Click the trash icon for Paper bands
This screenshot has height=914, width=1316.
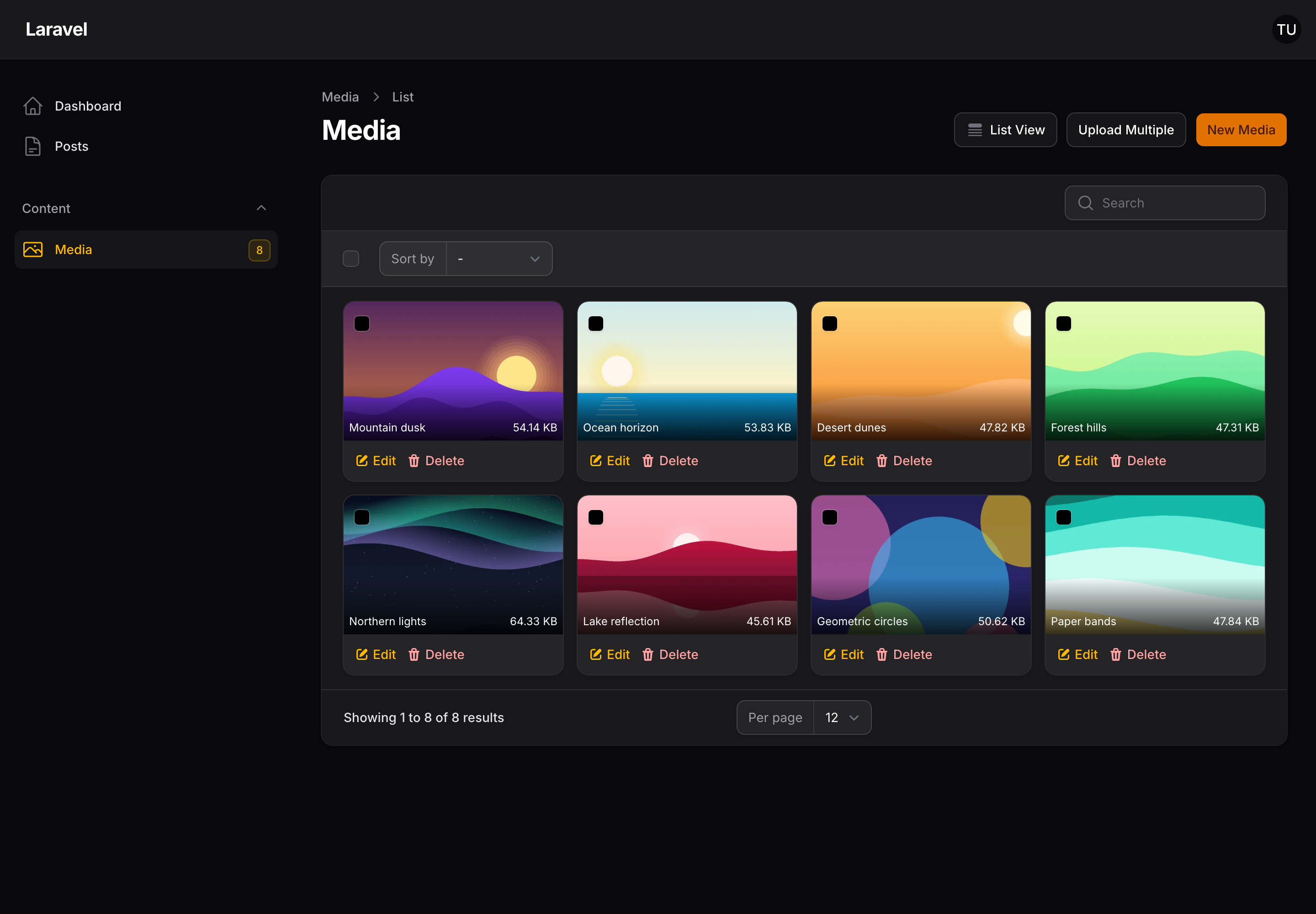[1115, 654]
